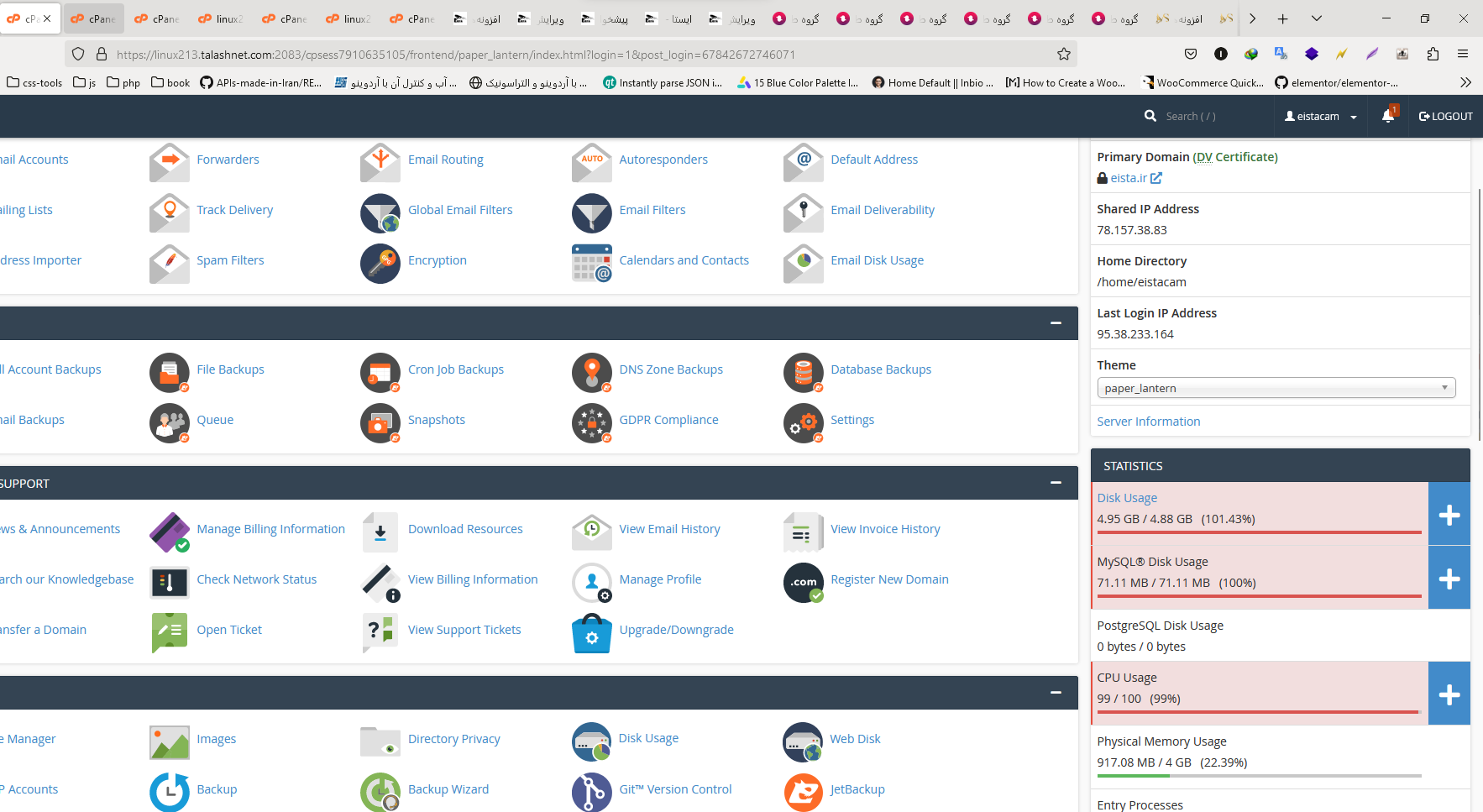Viewport: 1483px width, 812px height.
Task: Open the Server Information link
Action: click(1148, 422)
